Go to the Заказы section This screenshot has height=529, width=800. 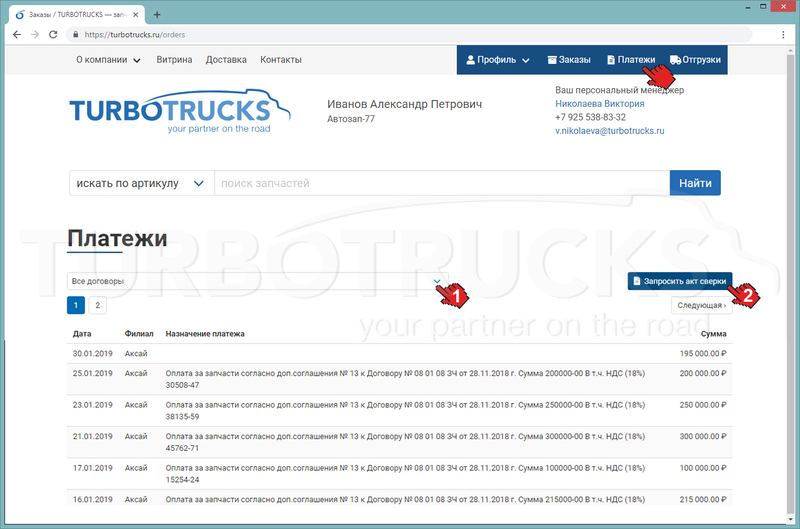(569, 60)
